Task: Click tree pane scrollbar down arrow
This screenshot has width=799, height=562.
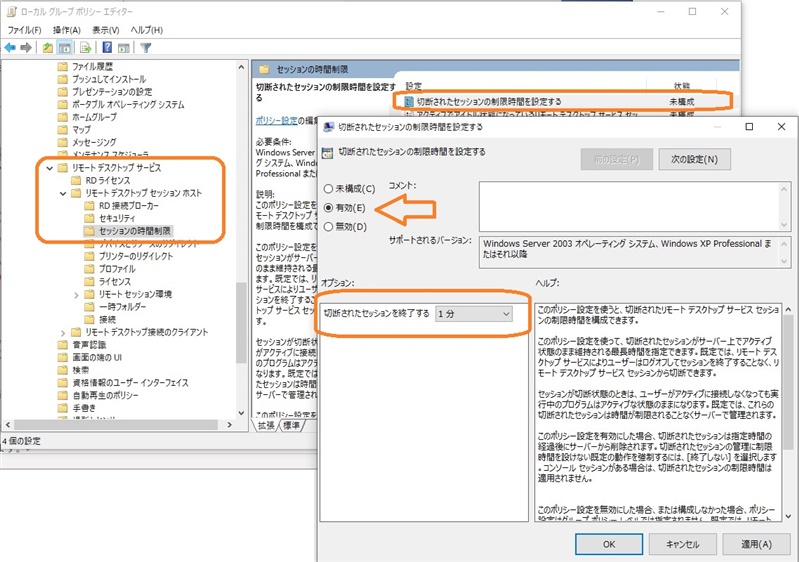Action: pos(241,413)
